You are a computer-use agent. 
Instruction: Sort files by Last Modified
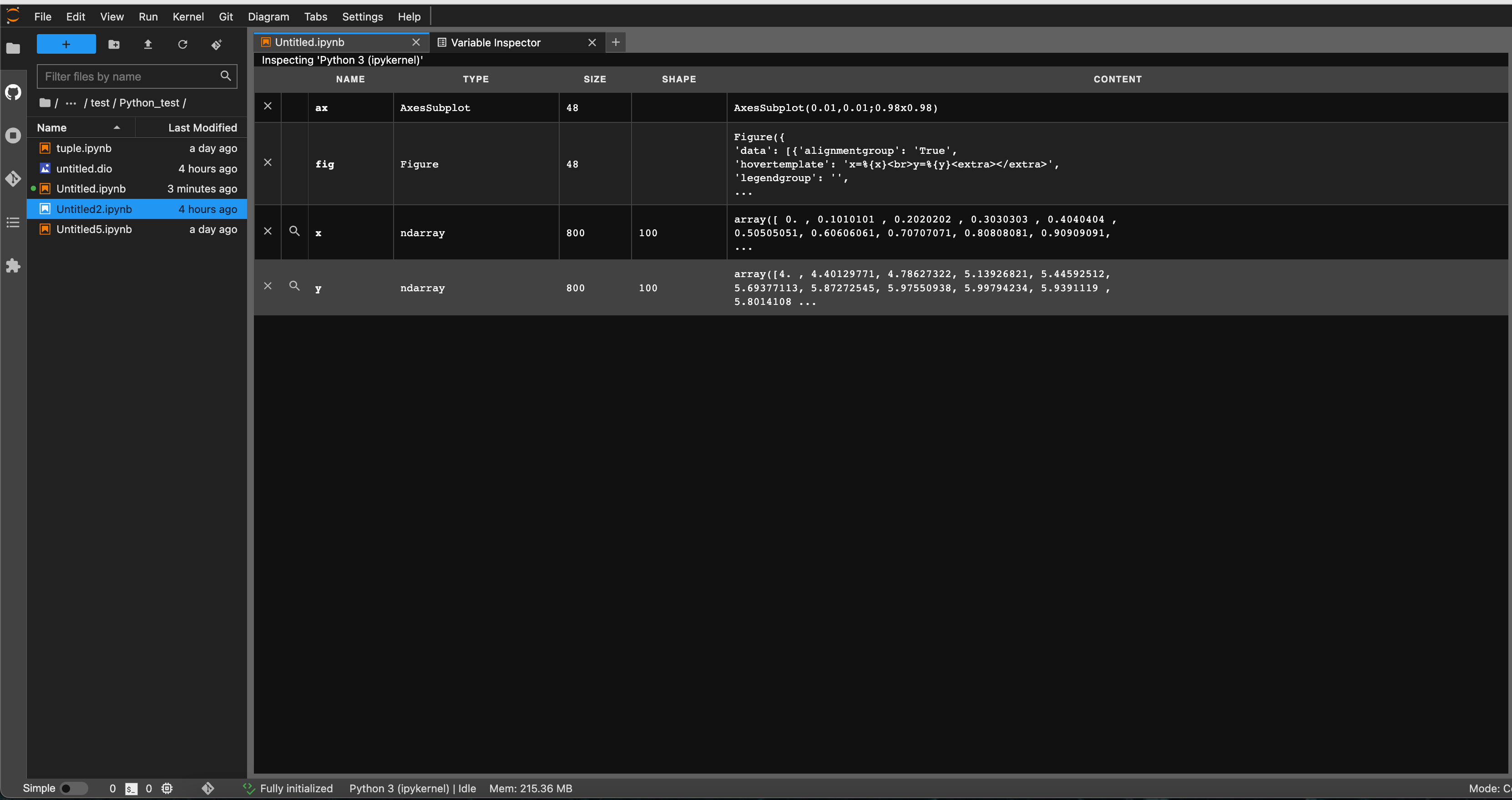tap(202, 128)
